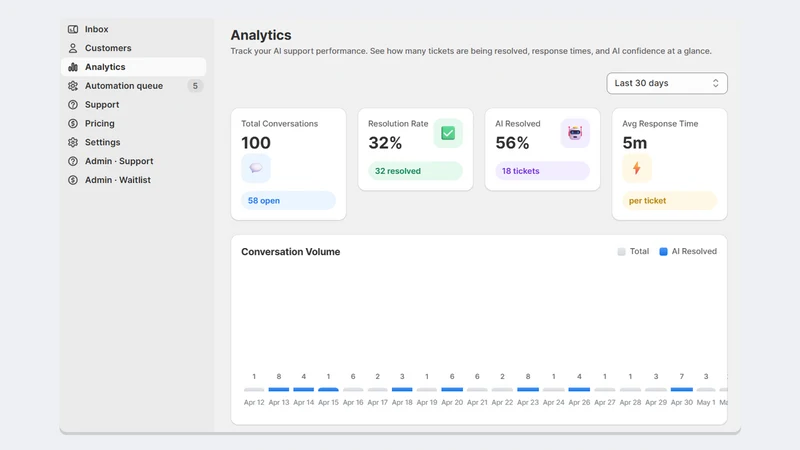Click the green checkmark Resolution Rate icon
Screen dimensions: 800x450
[448, 133]
